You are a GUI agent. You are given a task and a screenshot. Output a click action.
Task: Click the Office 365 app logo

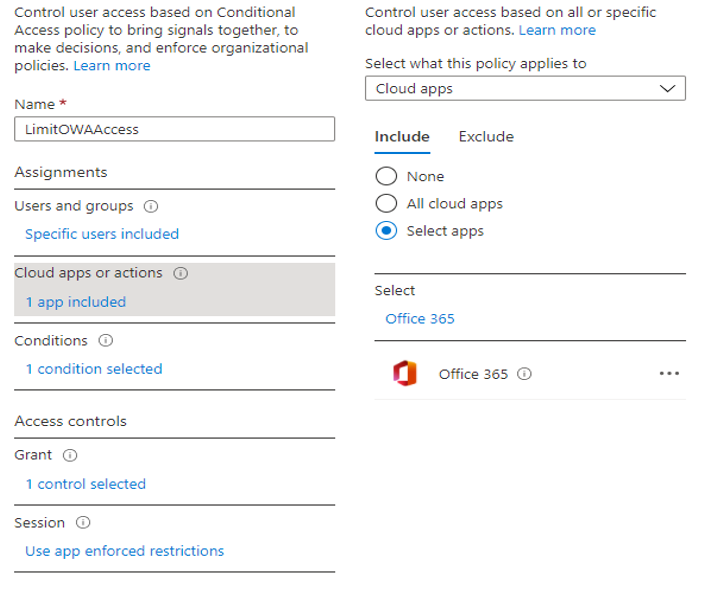point(405,373)
